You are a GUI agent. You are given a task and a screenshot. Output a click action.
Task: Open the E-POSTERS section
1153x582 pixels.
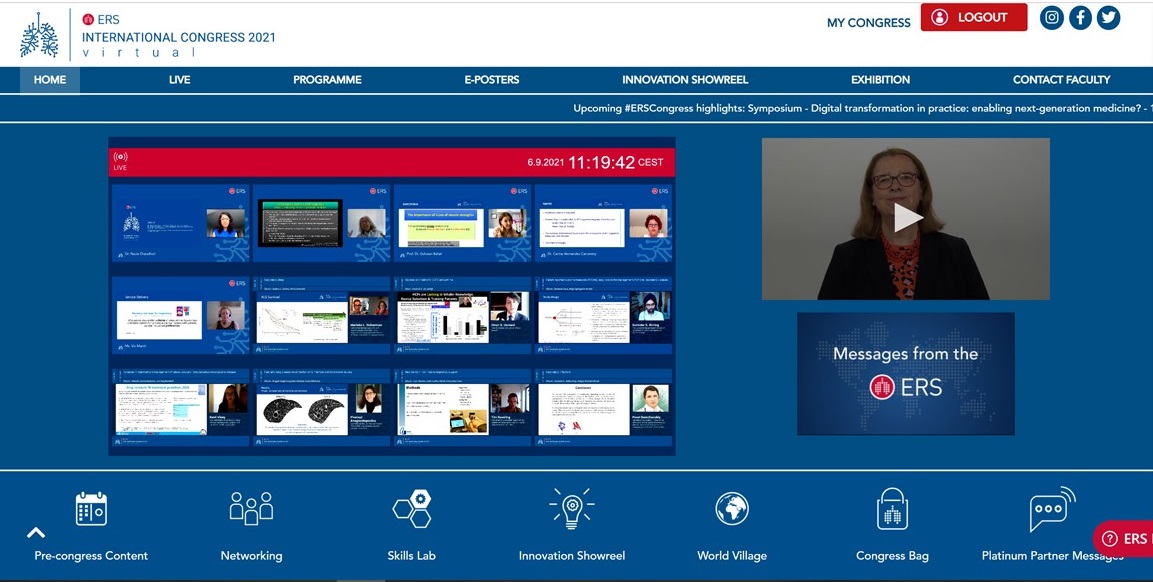click(x=492, y=79)
